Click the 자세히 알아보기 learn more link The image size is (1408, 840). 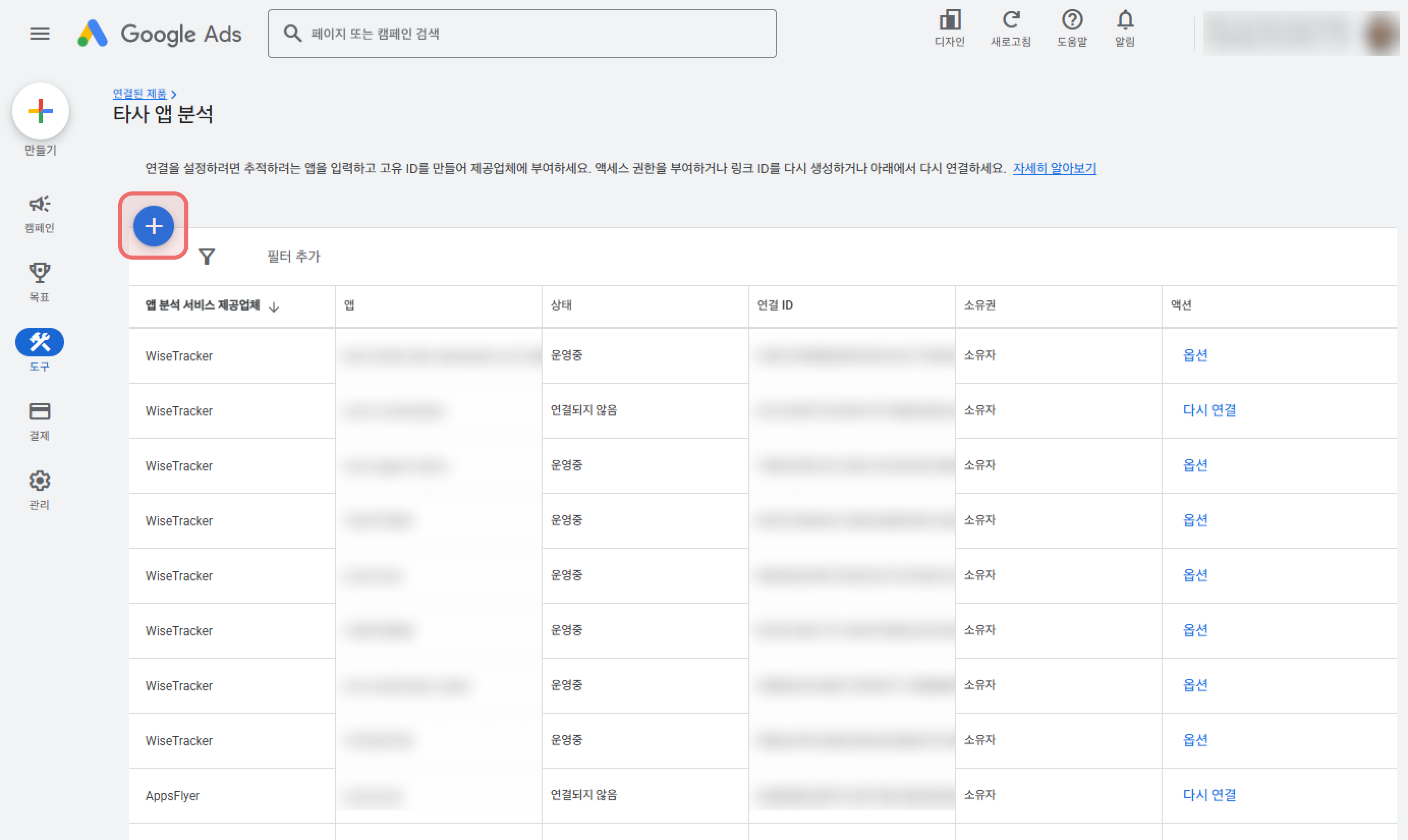pyautogui.click(x=1054, y=168)
